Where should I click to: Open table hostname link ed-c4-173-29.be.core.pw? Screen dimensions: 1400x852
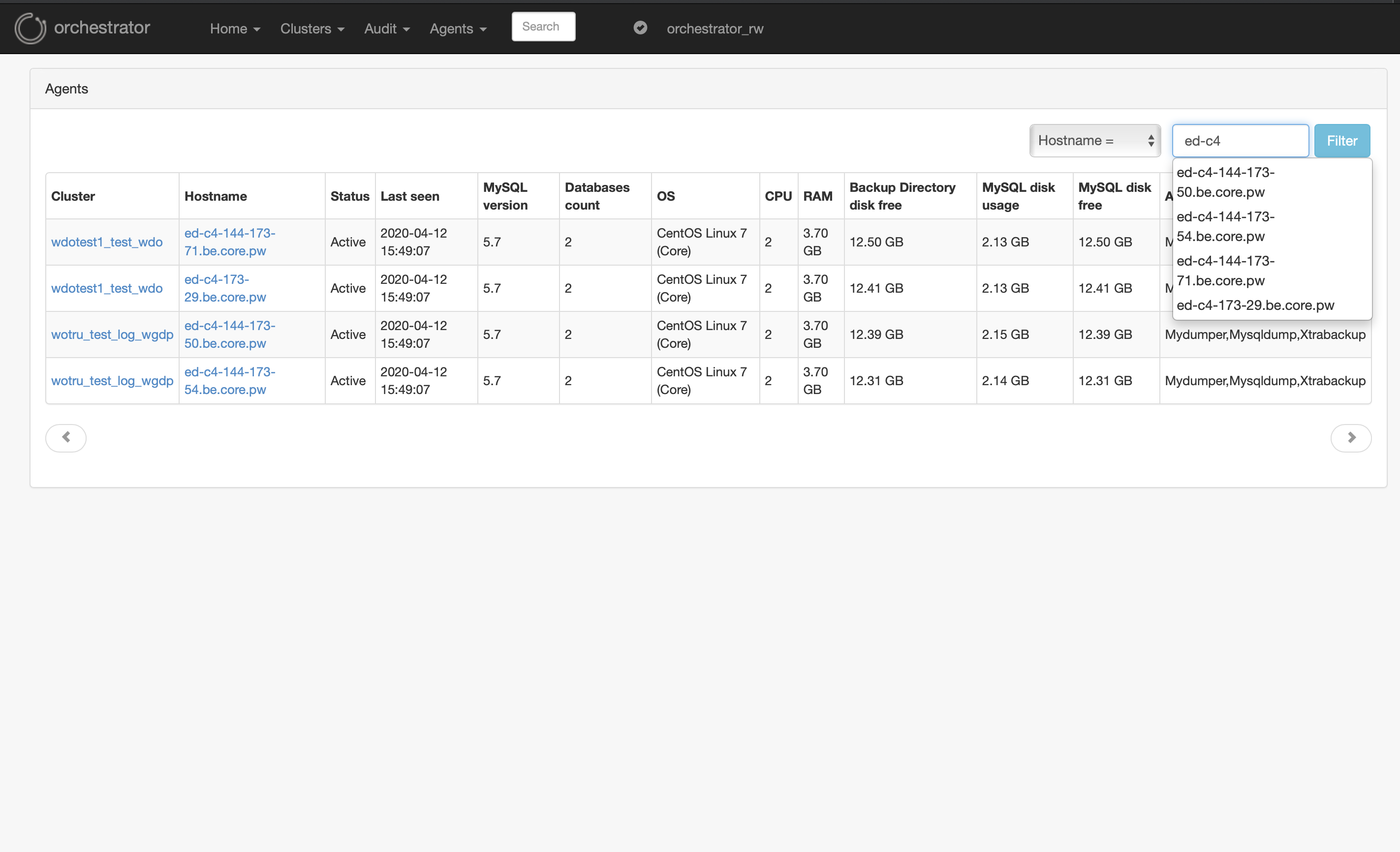point(224,288)
